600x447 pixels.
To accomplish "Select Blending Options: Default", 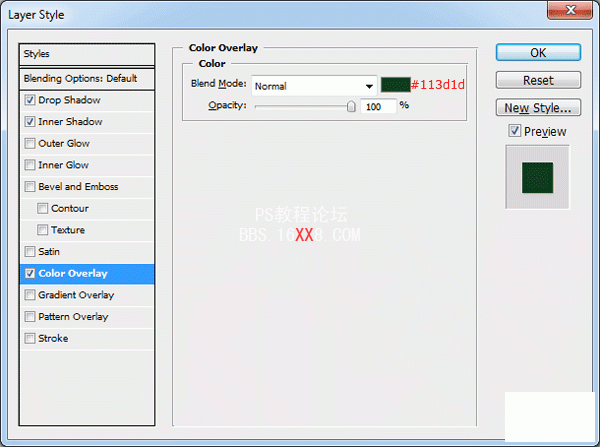I will coord(87,79).
